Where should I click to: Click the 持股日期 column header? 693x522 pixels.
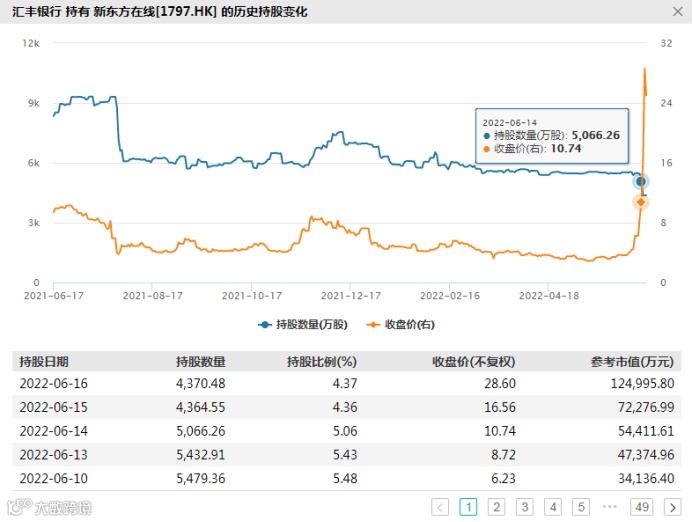(44, 362)
